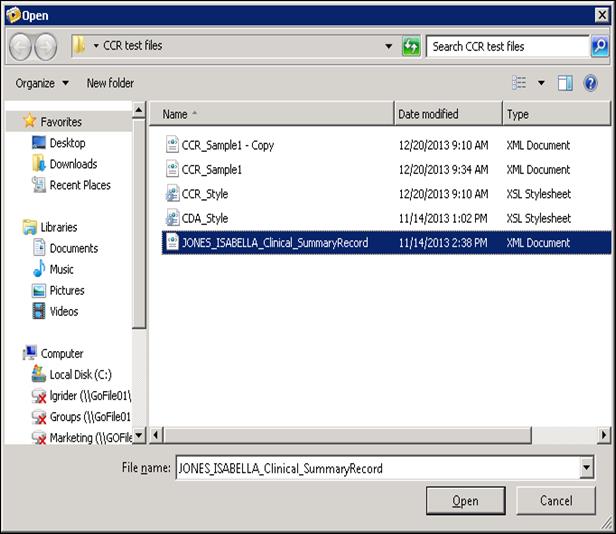Click the Back navigation arrow button
Image resolution: width=616 pixels, height=534 pixels.
(19, 46)
